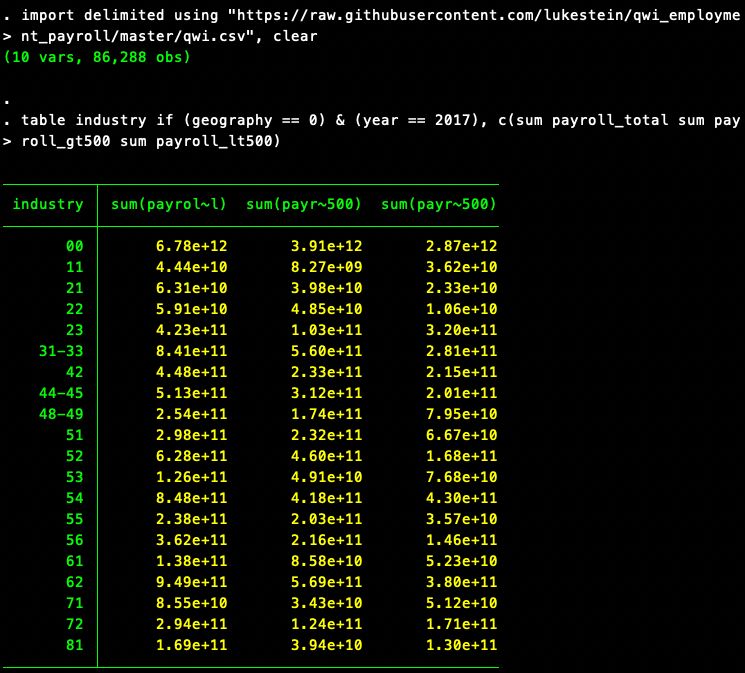Click the 8.27e+09 cell value
The image size is (745, 673).
point(326,267)
